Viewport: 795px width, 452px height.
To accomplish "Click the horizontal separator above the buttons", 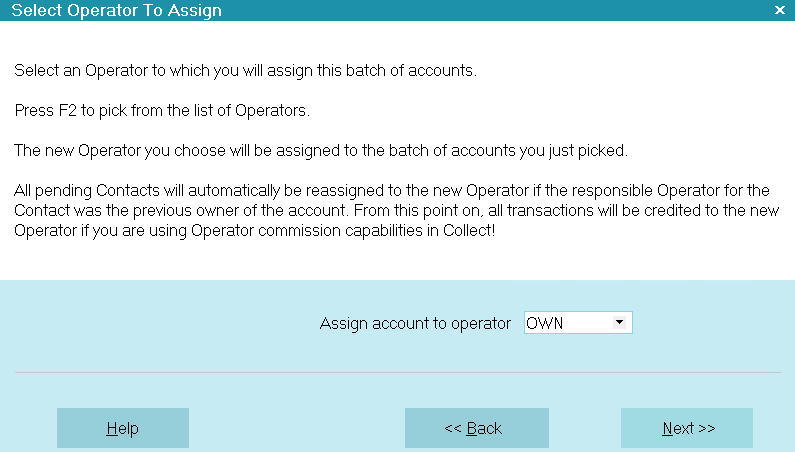I will (398, 372).
